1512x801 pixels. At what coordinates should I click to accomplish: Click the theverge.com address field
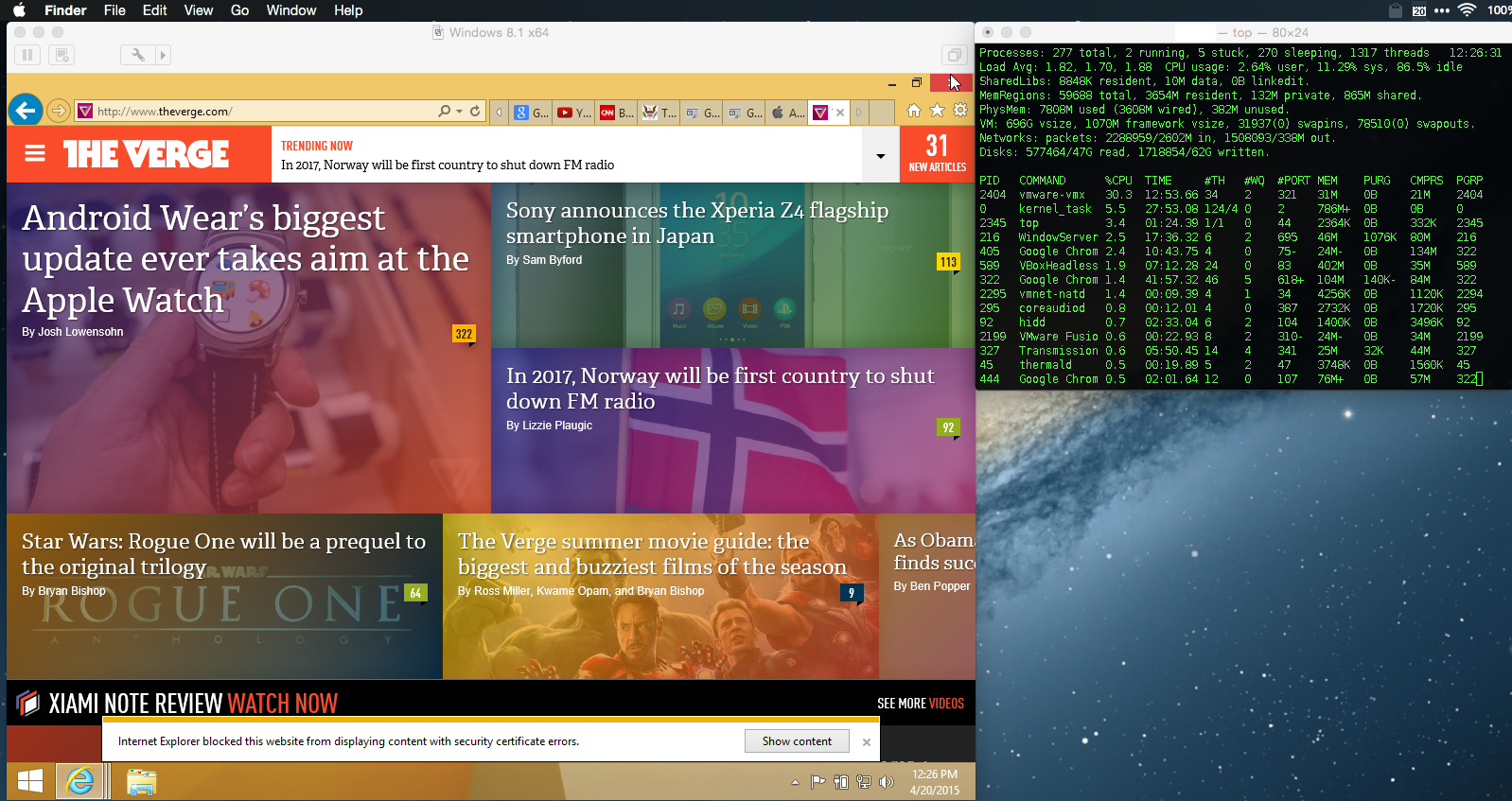pyautogui.click(x=255, y=112)
